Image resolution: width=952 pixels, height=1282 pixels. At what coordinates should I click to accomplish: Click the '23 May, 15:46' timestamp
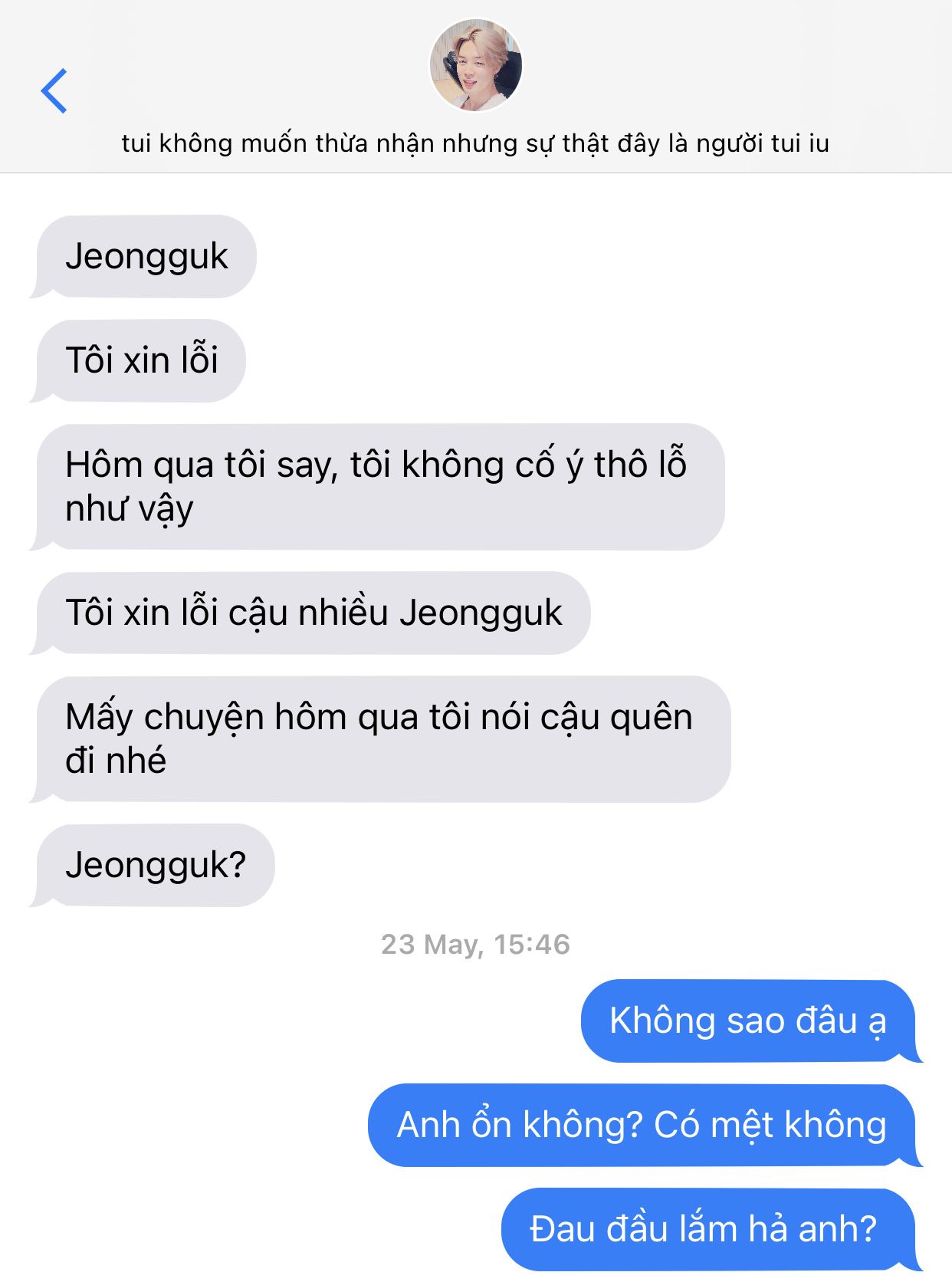pos(475,944)
